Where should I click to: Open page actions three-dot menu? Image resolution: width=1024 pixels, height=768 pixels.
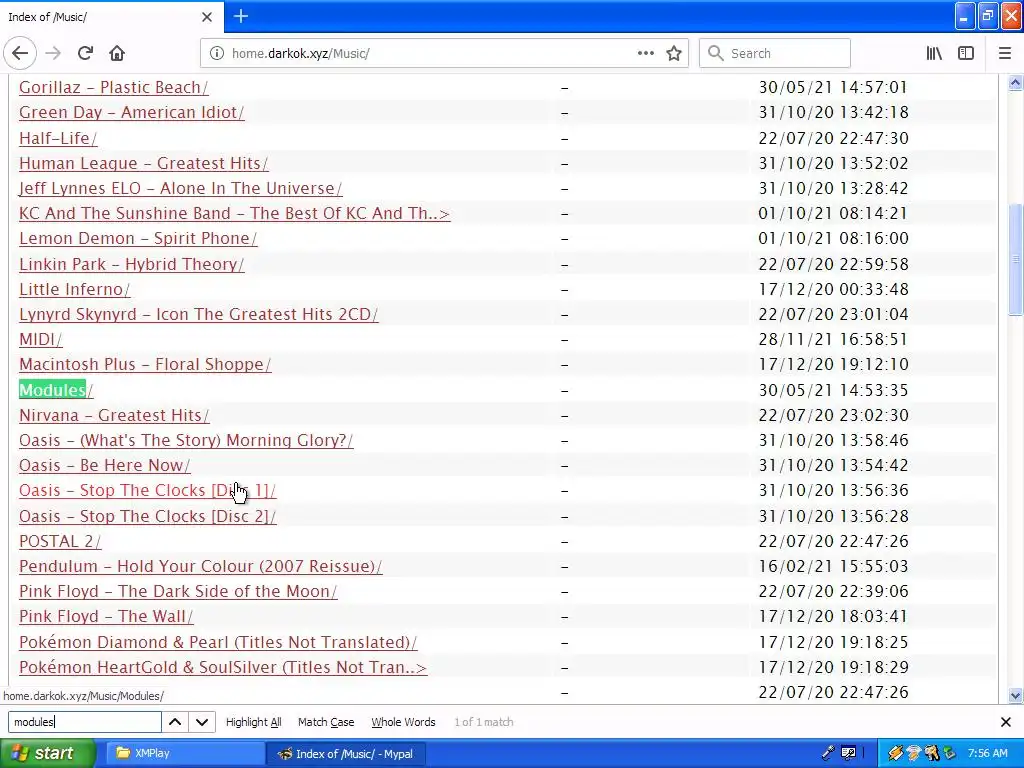[645, 54]
